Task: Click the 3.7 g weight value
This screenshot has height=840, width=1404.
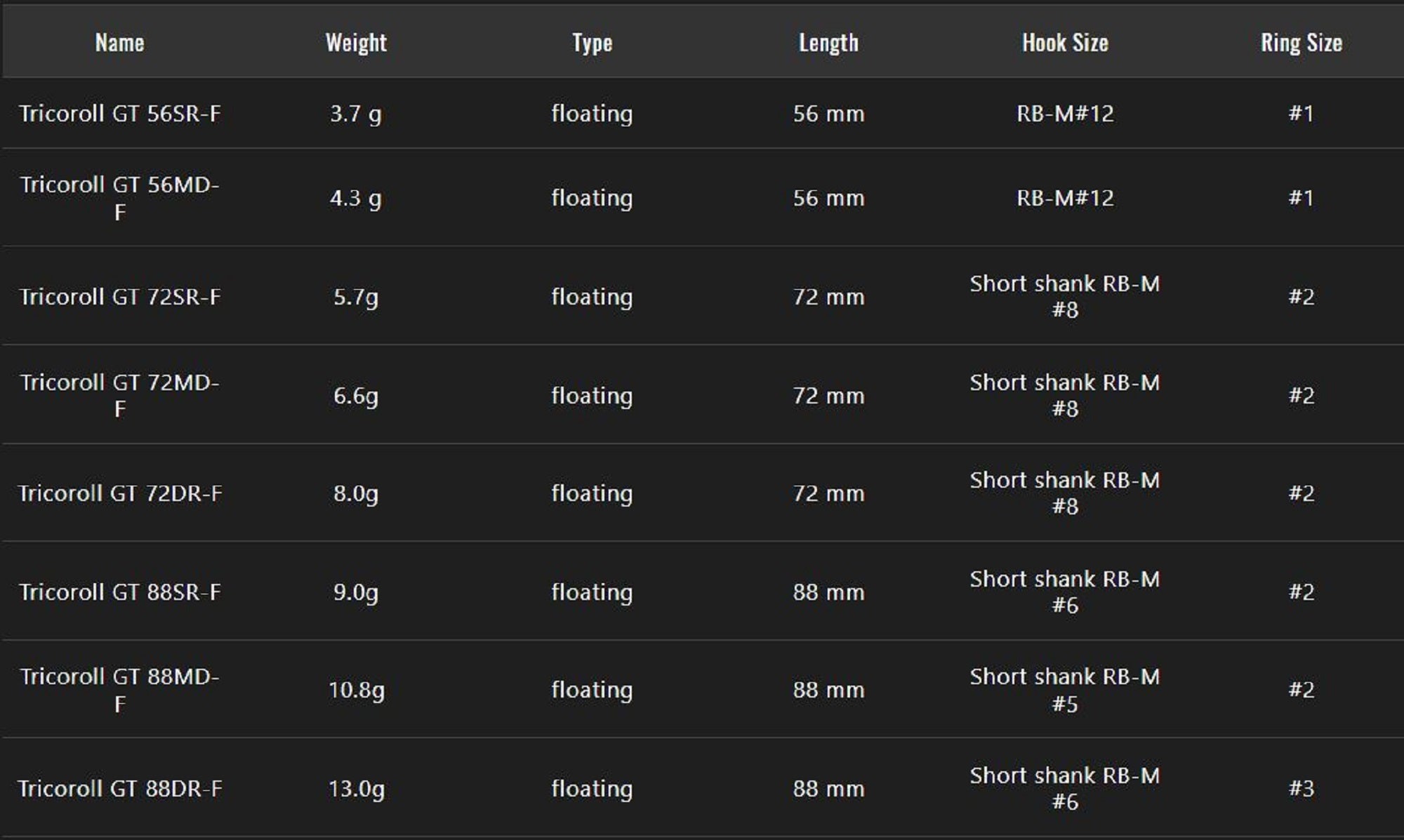Action: tap(356, 114)
